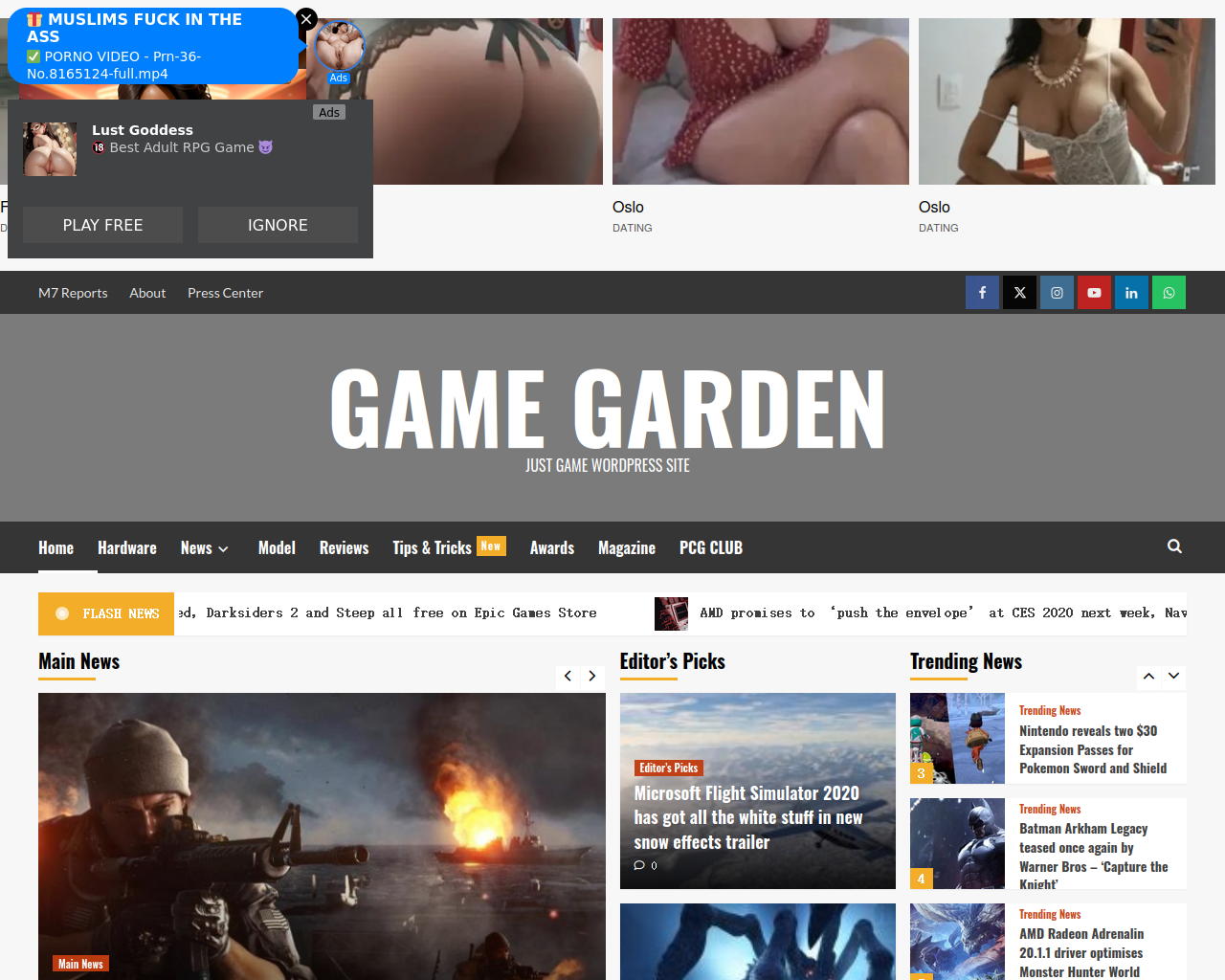Open Batman Arkham Legacy article
Viewport: 1225px width, 980px height.
click(x=1093, y=856)
